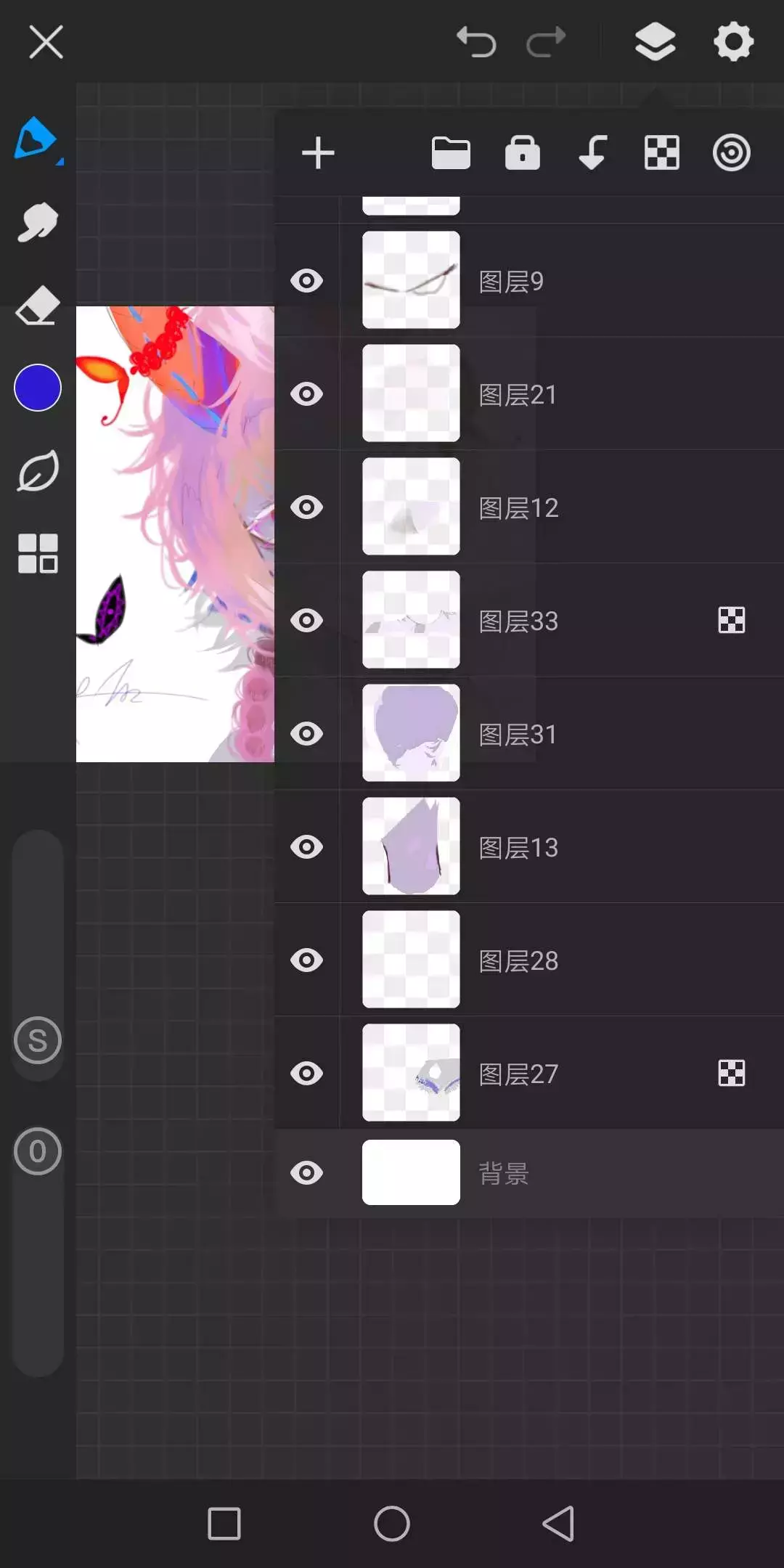The height and width of the screenshot is (1568, 784).
Task: Add a new layer with plus icon
Action: 318,153
